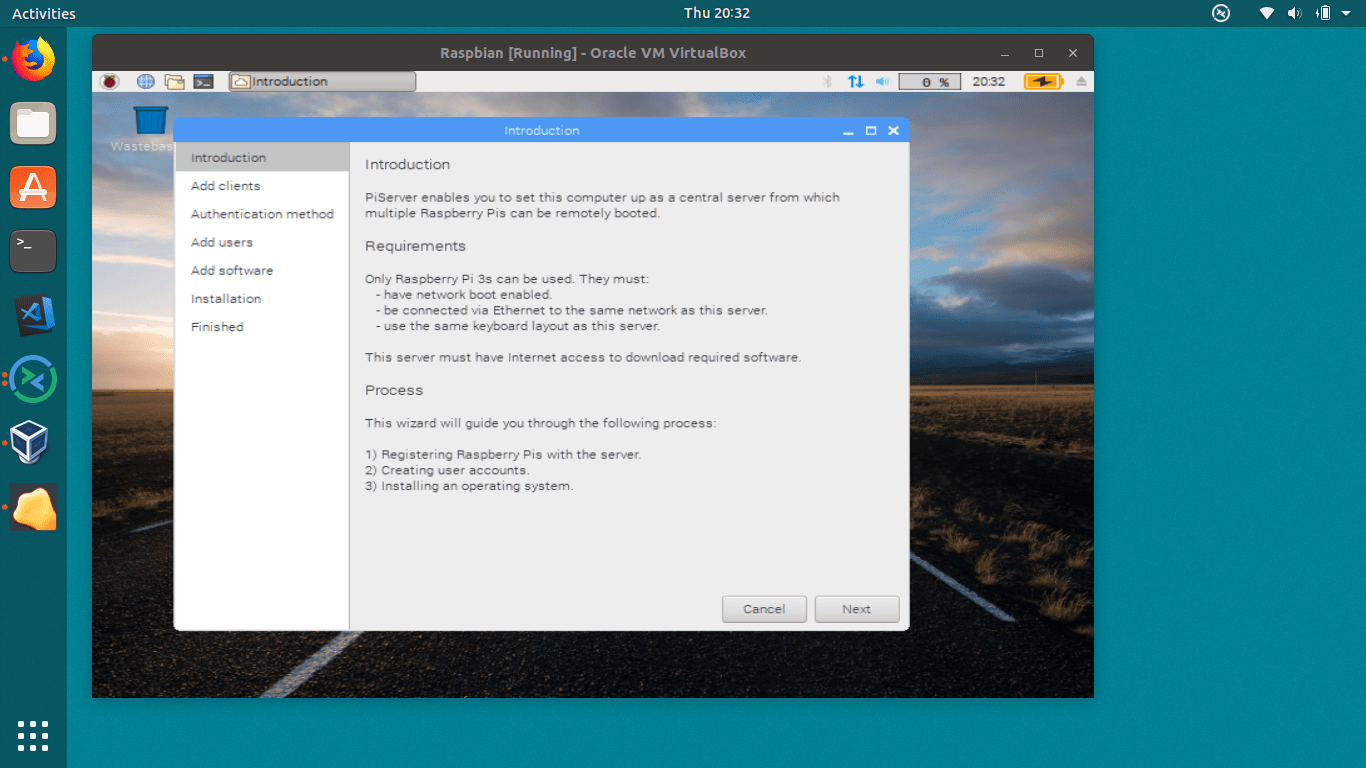Select the Add clients wizard step
The image size is (1366, 768).
[225, 185]
